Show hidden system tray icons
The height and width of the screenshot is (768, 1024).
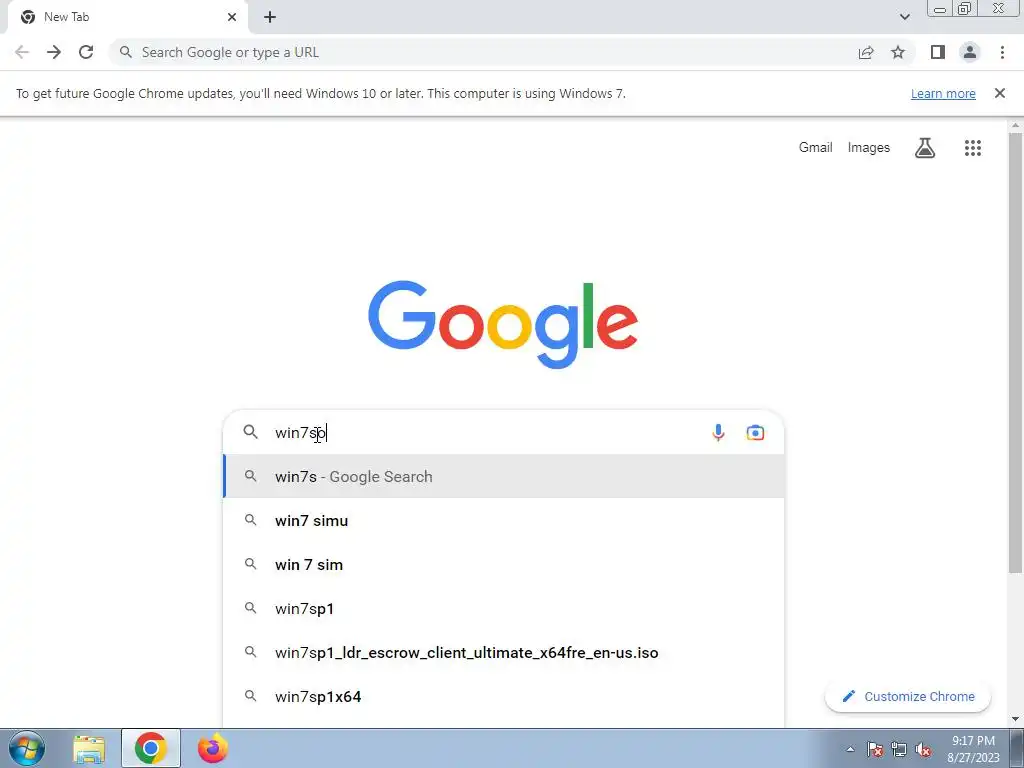pos(850,749)
